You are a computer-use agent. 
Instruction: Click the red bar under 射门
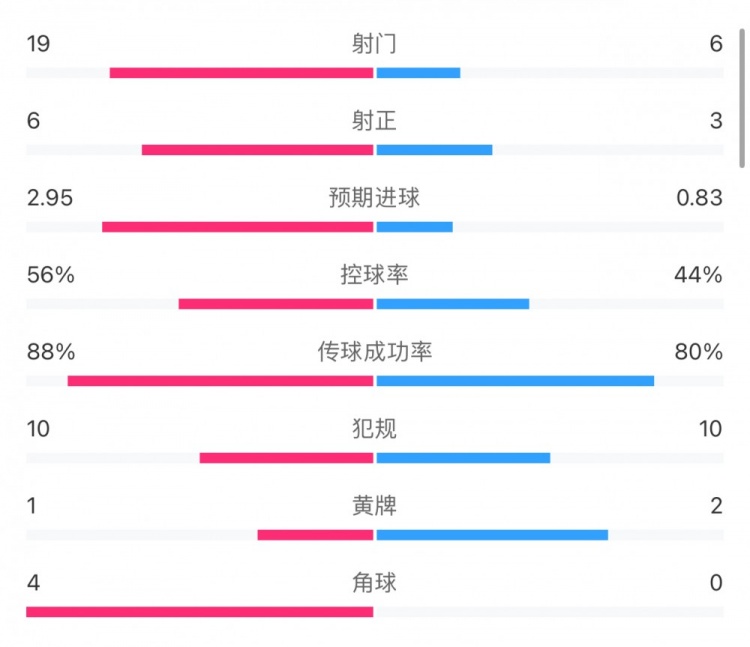tap(241, 73)
